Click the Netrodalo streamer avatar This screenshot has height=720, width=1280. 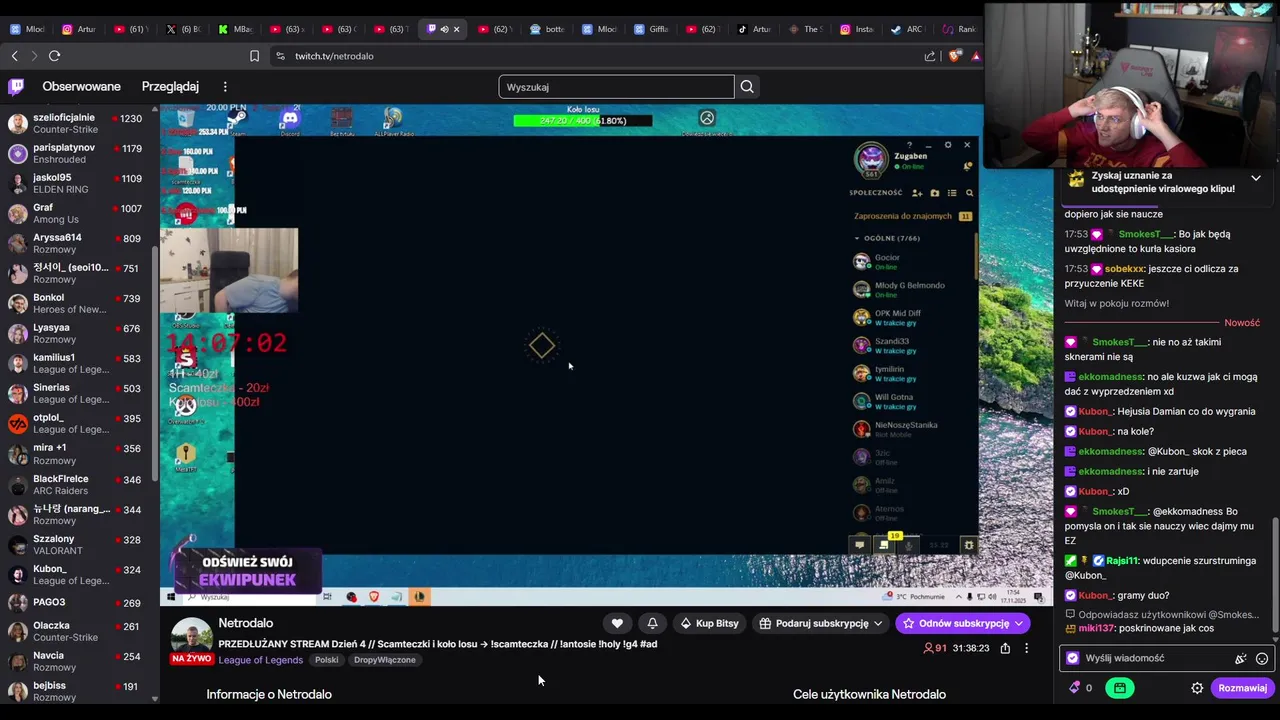(191, 636)
